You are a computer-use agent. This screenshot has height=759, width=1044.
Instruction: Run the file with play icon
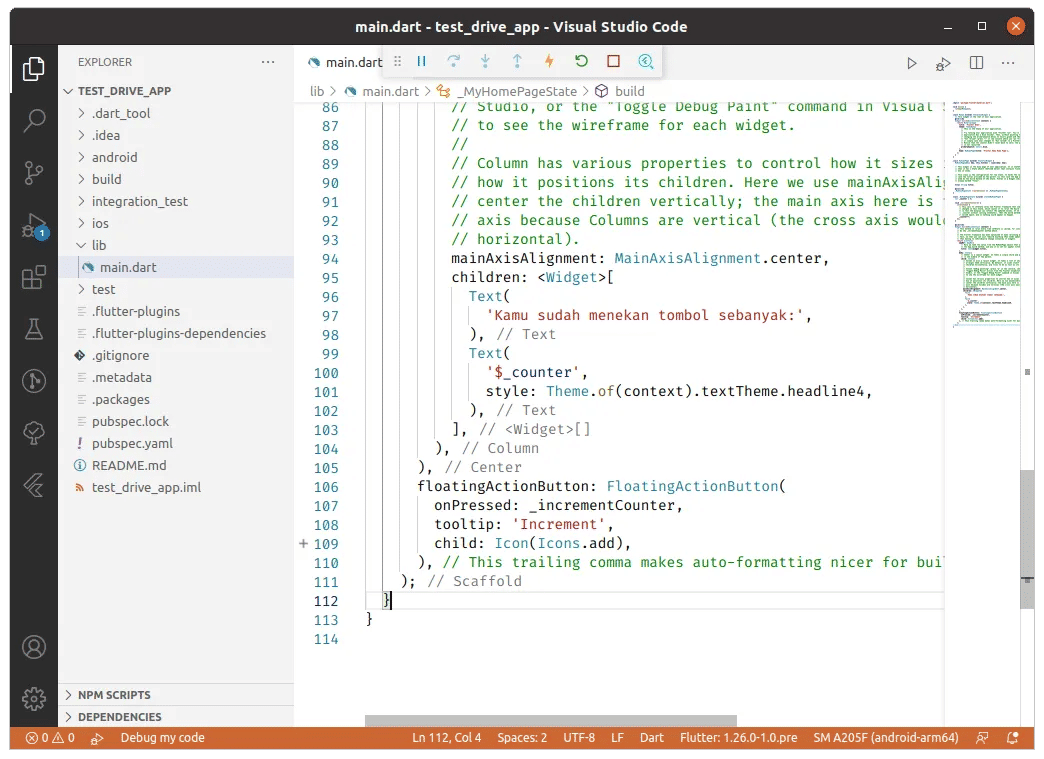(x=912, y=63)
